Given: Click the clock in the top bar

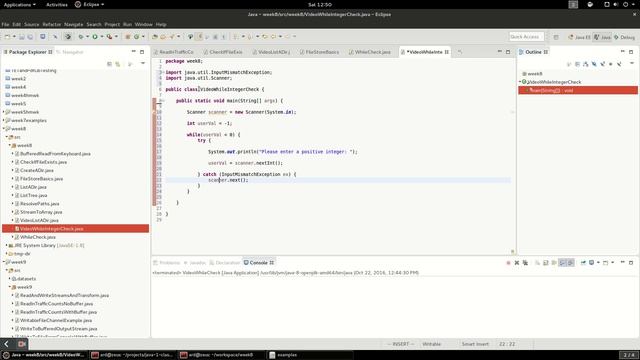Looking at the screenshot, I should point(320,4).
